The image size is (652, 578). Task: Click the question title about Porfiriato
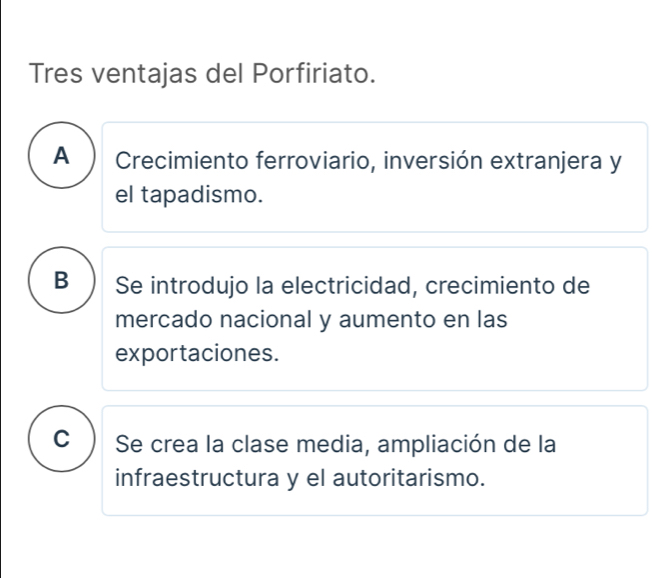[x=204, y=74]
